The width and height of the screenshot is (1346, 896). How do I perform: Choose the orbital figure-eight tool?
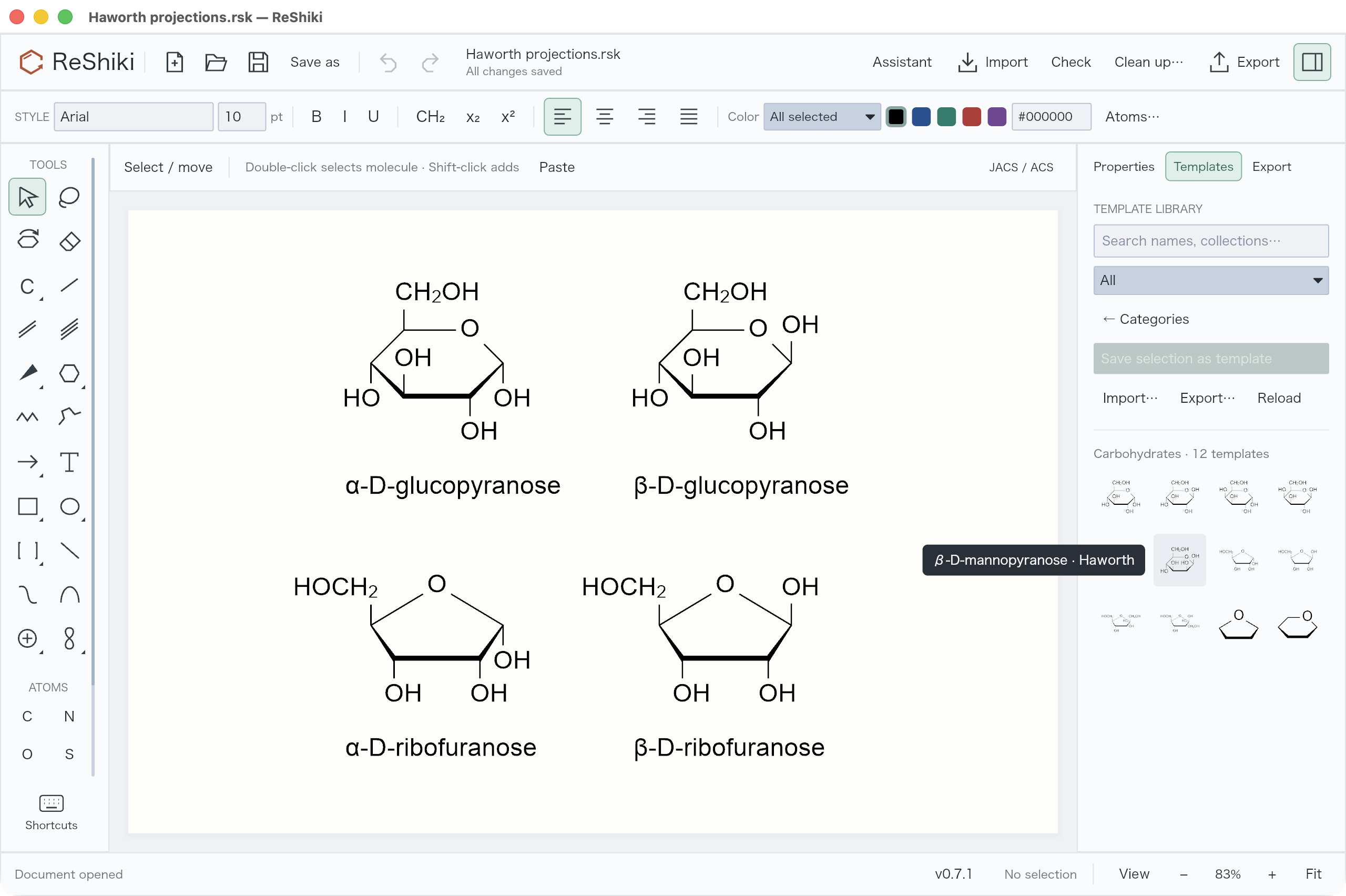(69, 638)
